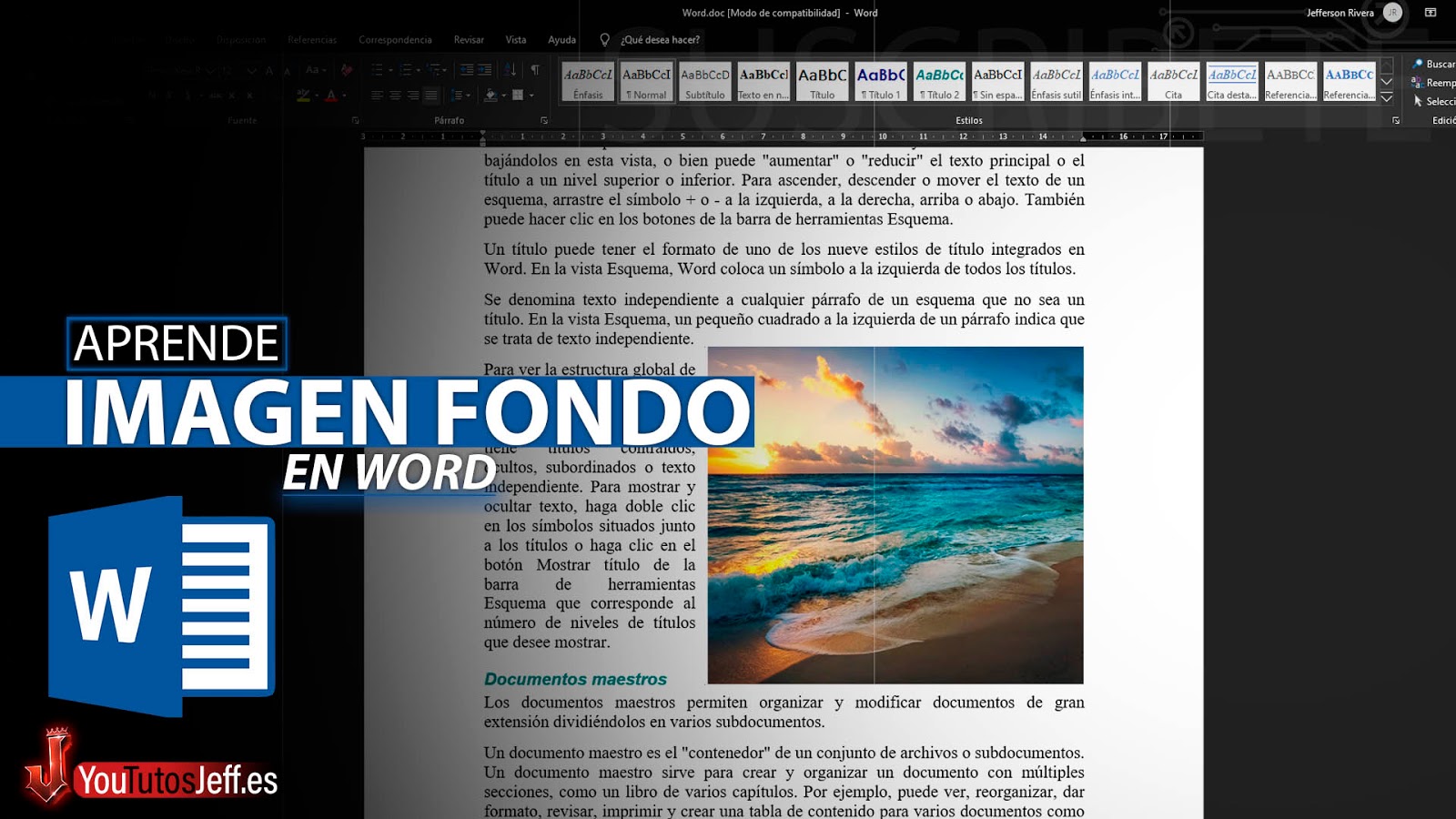Open Estilos pane launcher

pos(1396,120)
